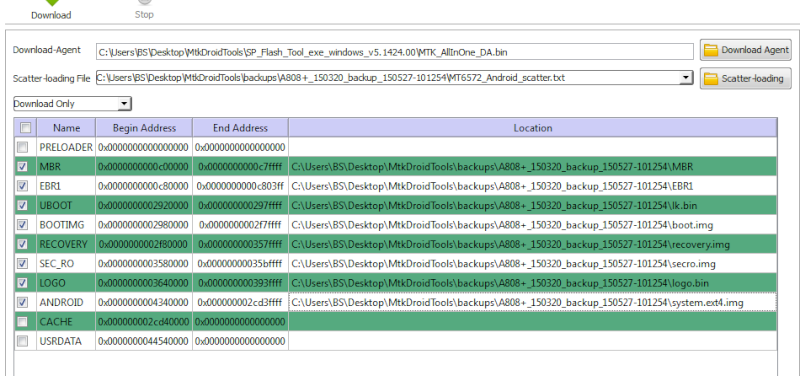Click begin address 0x0000000002980000 for BOOTIMG
The height and width of the screenshot is (376, 800).
click(x=144, y=225)
